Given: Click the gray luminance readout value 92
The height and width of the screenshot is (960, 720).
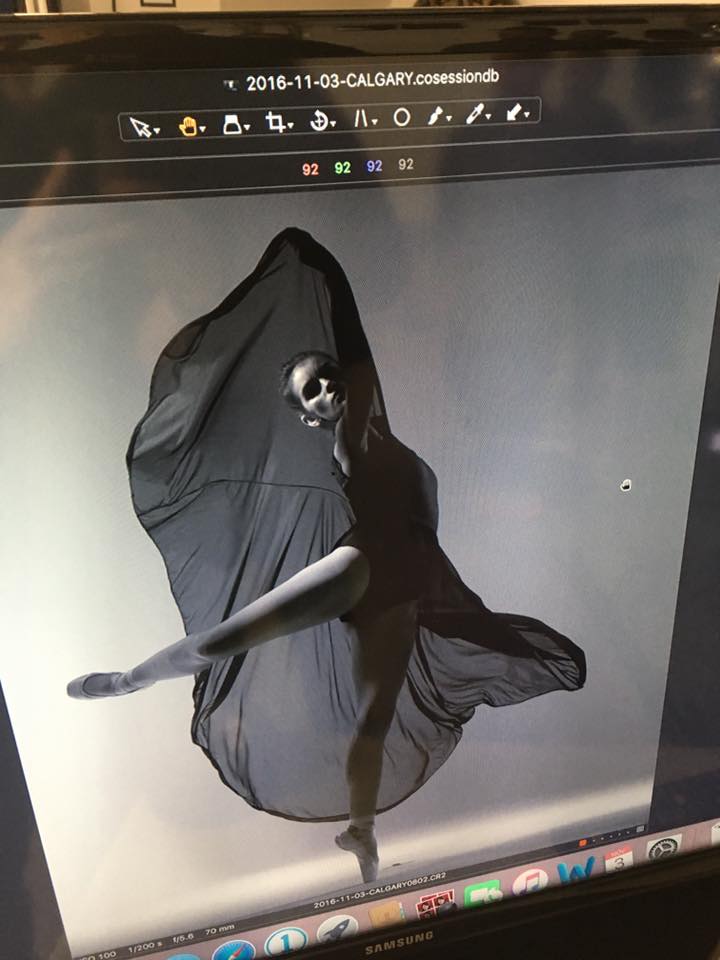Looking at the screenshot, I should coord(405,164).
